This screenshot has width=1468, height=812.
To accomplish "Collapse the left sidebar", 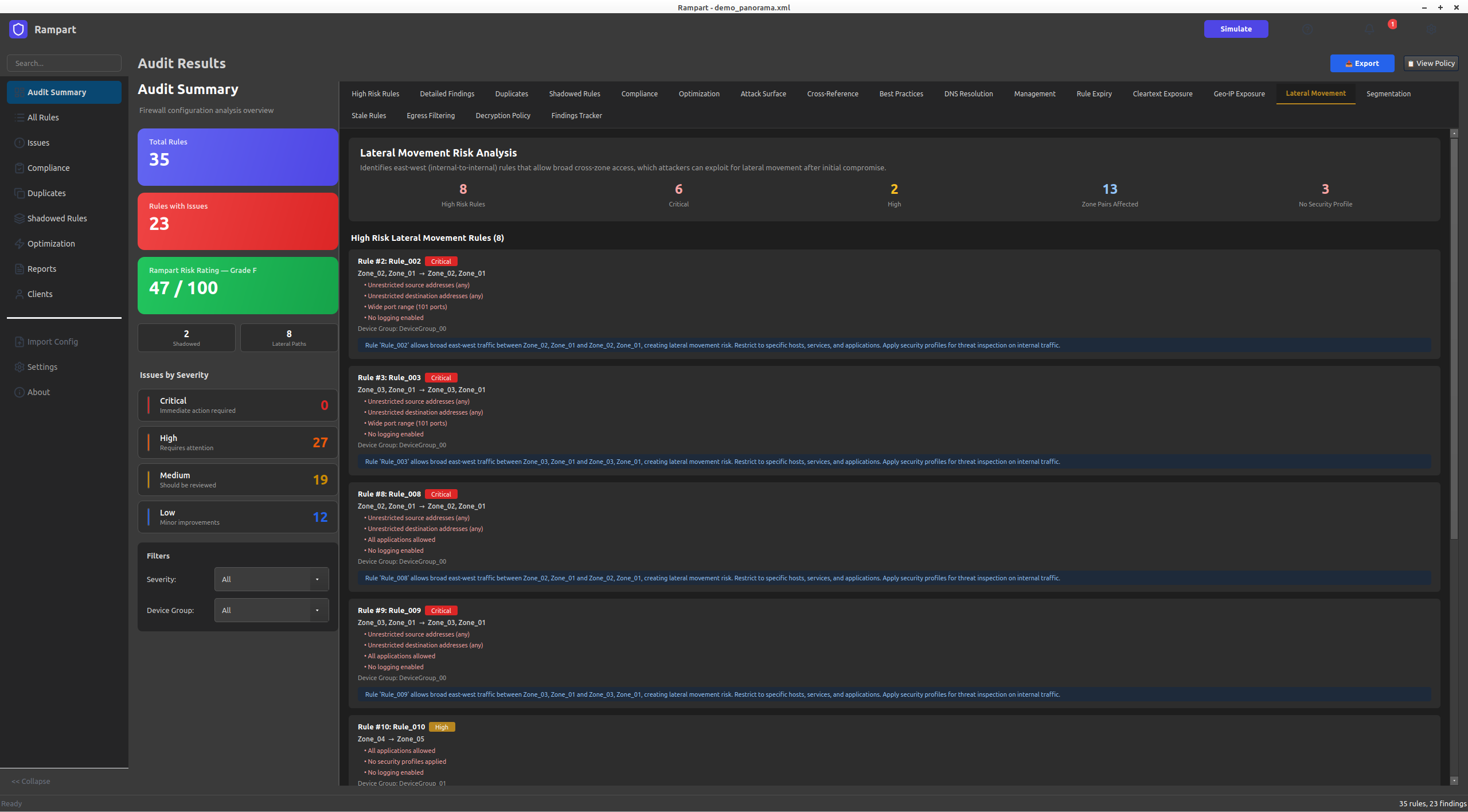I will (x=31, y=781).
